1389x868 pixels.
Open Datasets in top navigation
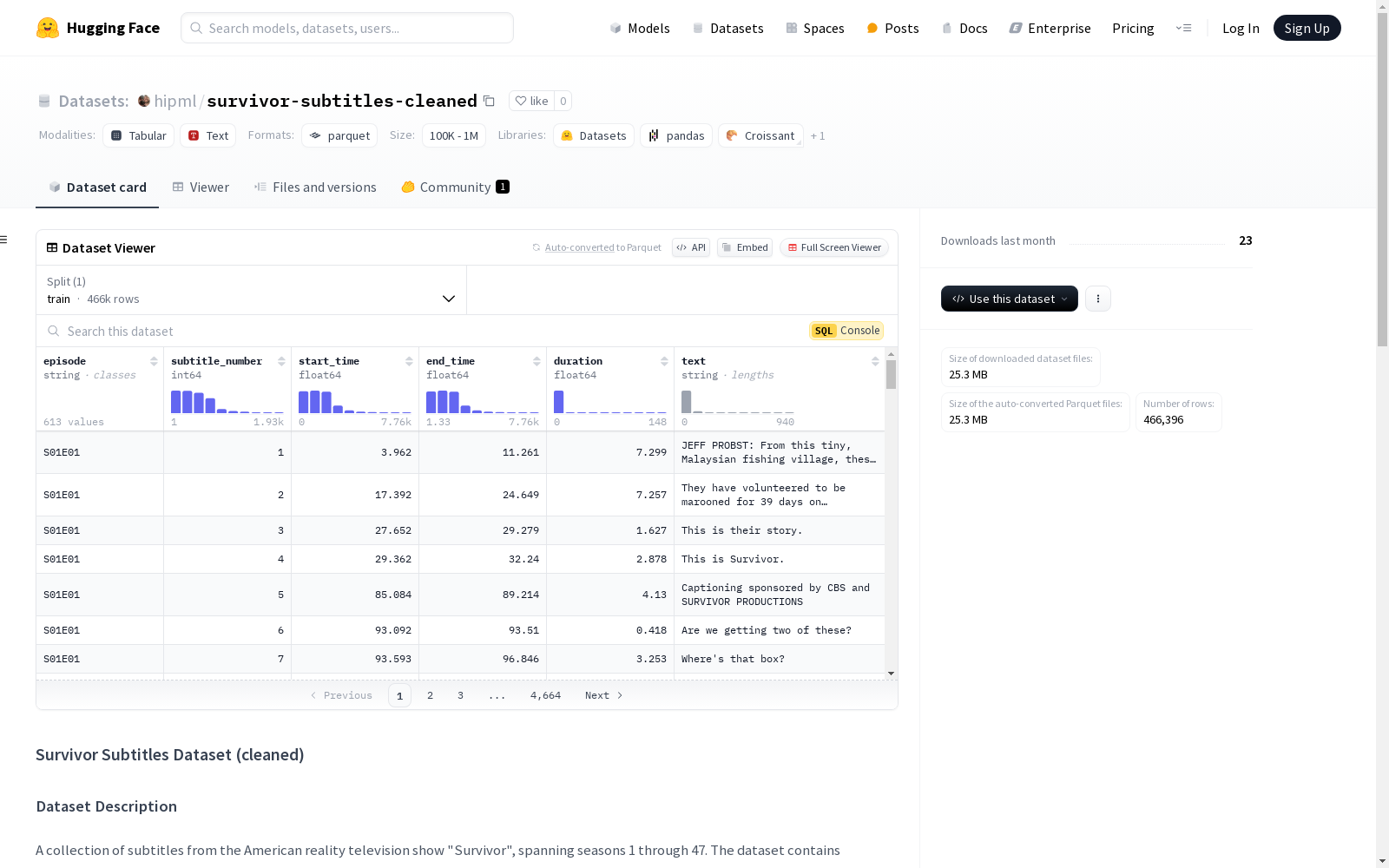pos(727,28)
